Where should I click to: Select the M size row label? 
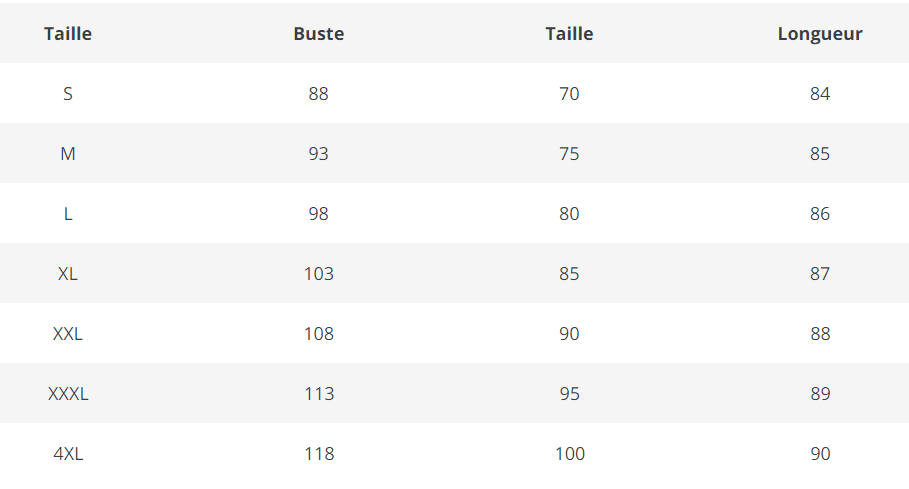[68, 154]
